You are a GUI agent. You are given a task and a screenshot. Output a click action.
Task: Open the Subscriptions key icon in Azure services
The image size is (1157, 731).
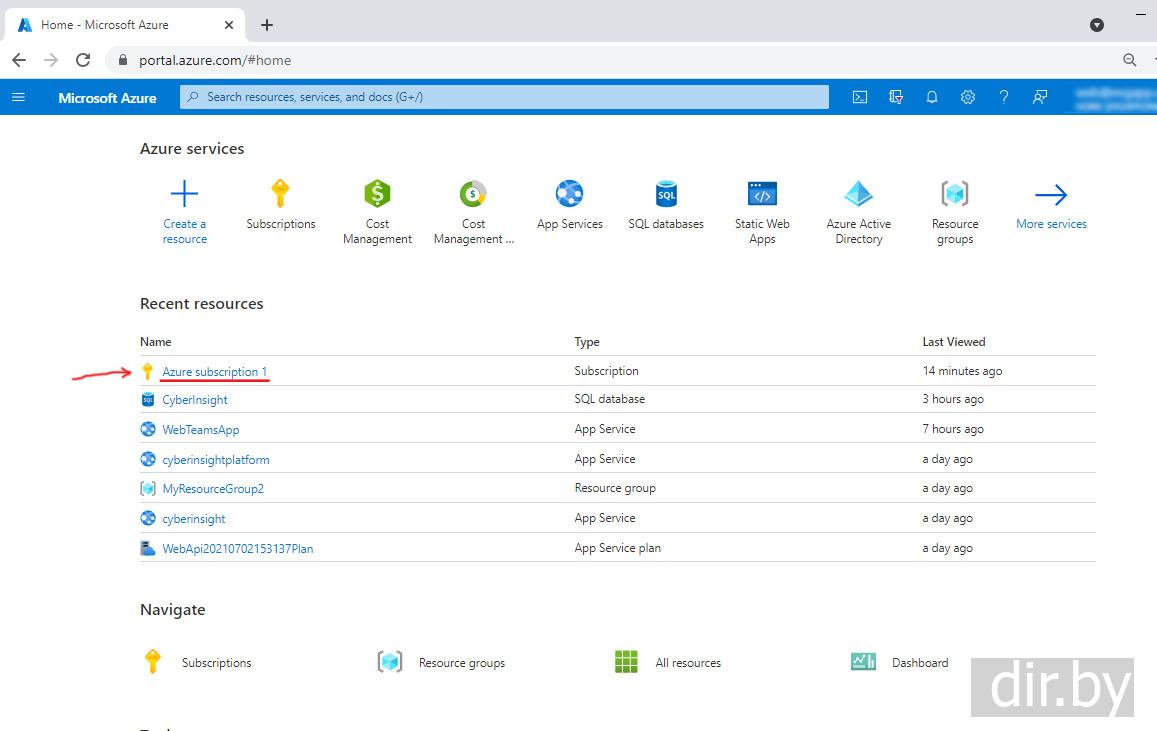pos(280,194)
